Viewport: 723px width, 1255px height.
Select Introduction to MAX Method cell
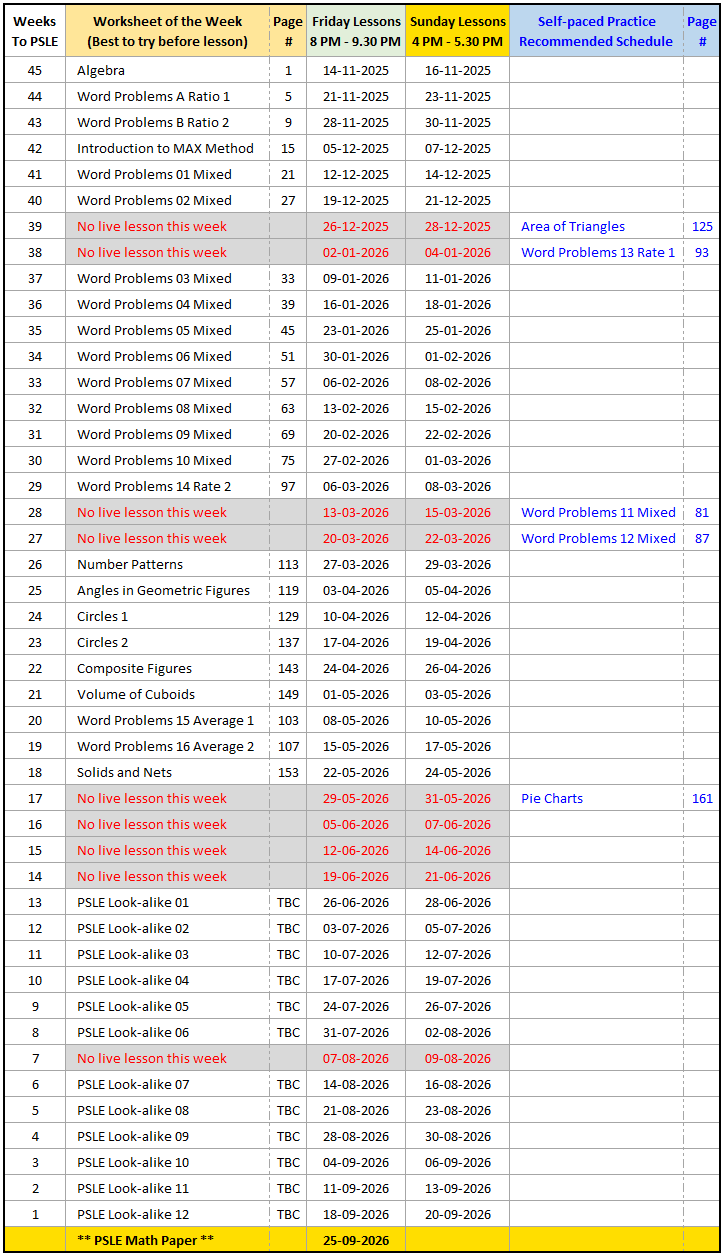point(165,149)
